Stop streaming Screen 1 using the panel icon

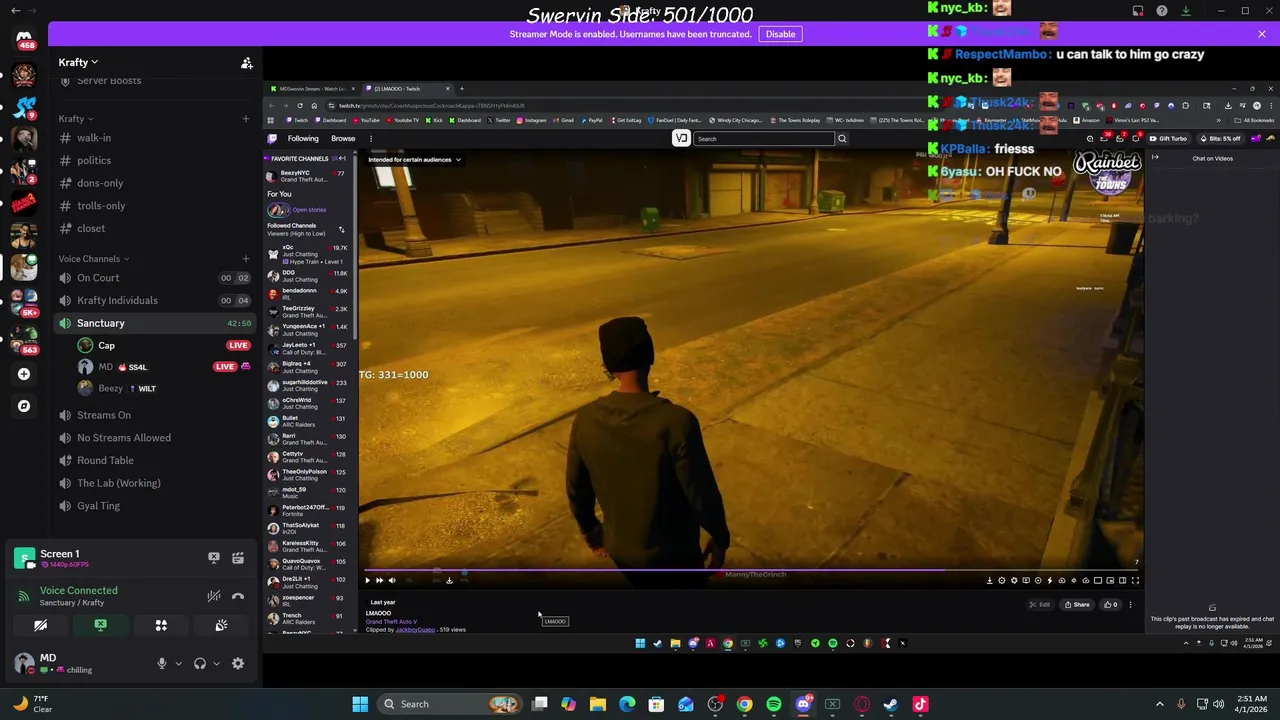[x=213, y=558]
